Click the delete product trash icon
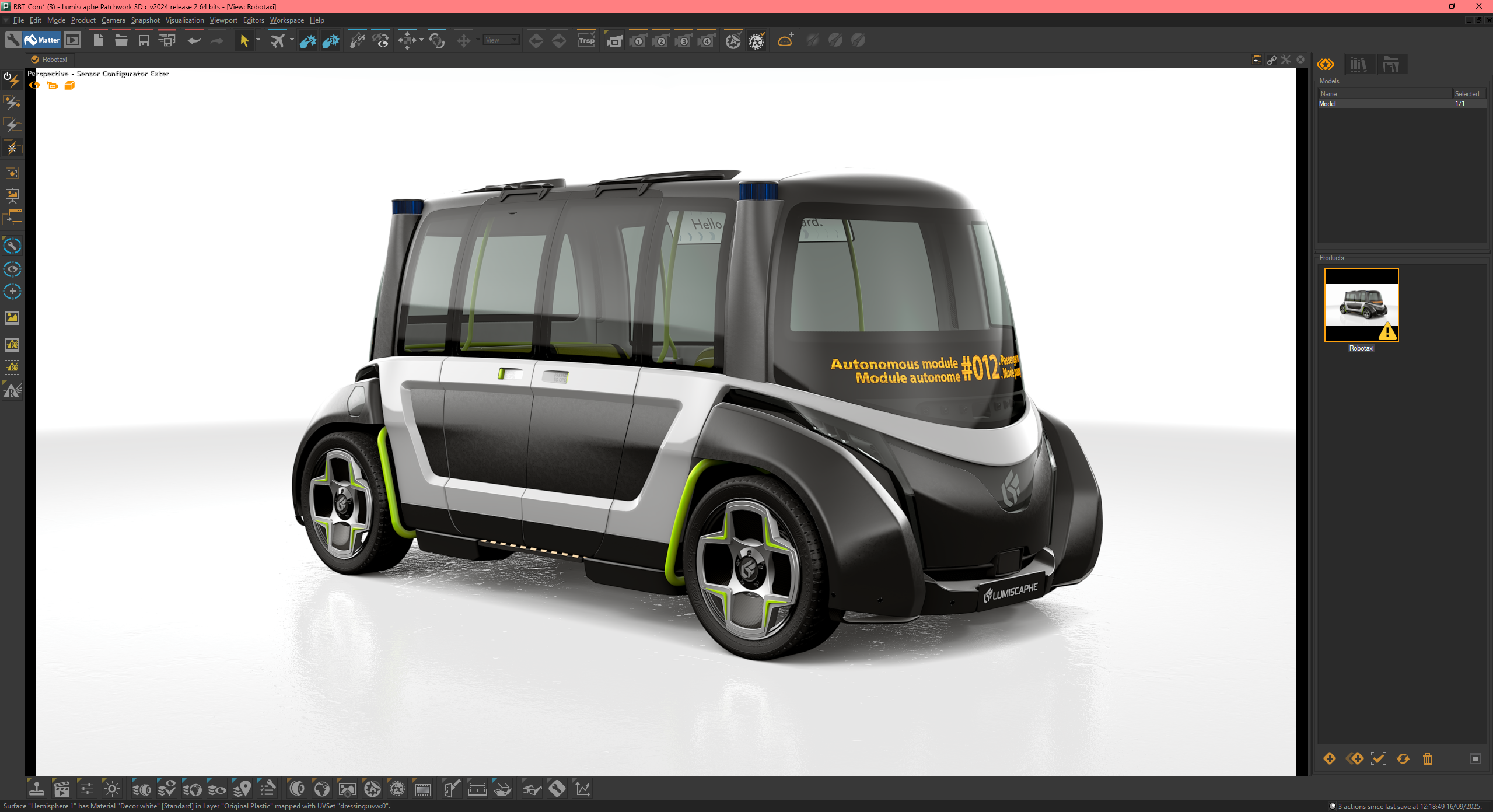 (1427, 758)
